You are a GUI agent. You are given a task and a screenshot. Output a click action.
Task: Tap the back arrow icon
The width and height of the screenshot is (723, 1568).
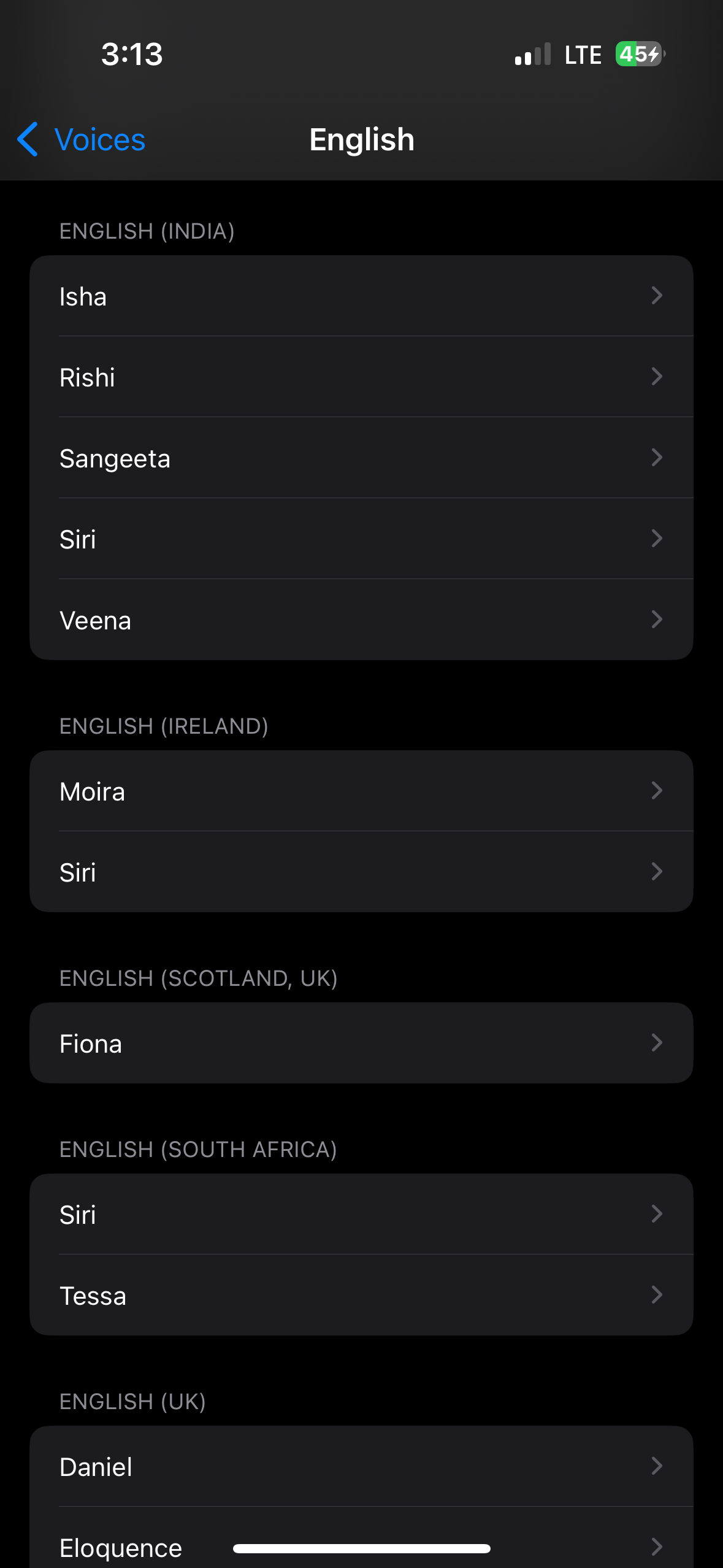tap(28, 139)
